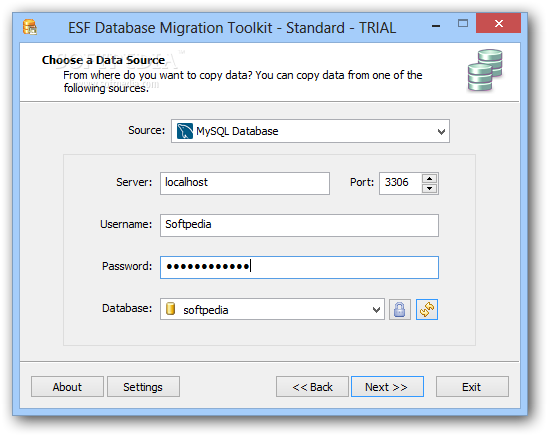Viewport: 548px width, 436px height.
Task: Click the Port number field showing 3306
Action: point(401,183)
